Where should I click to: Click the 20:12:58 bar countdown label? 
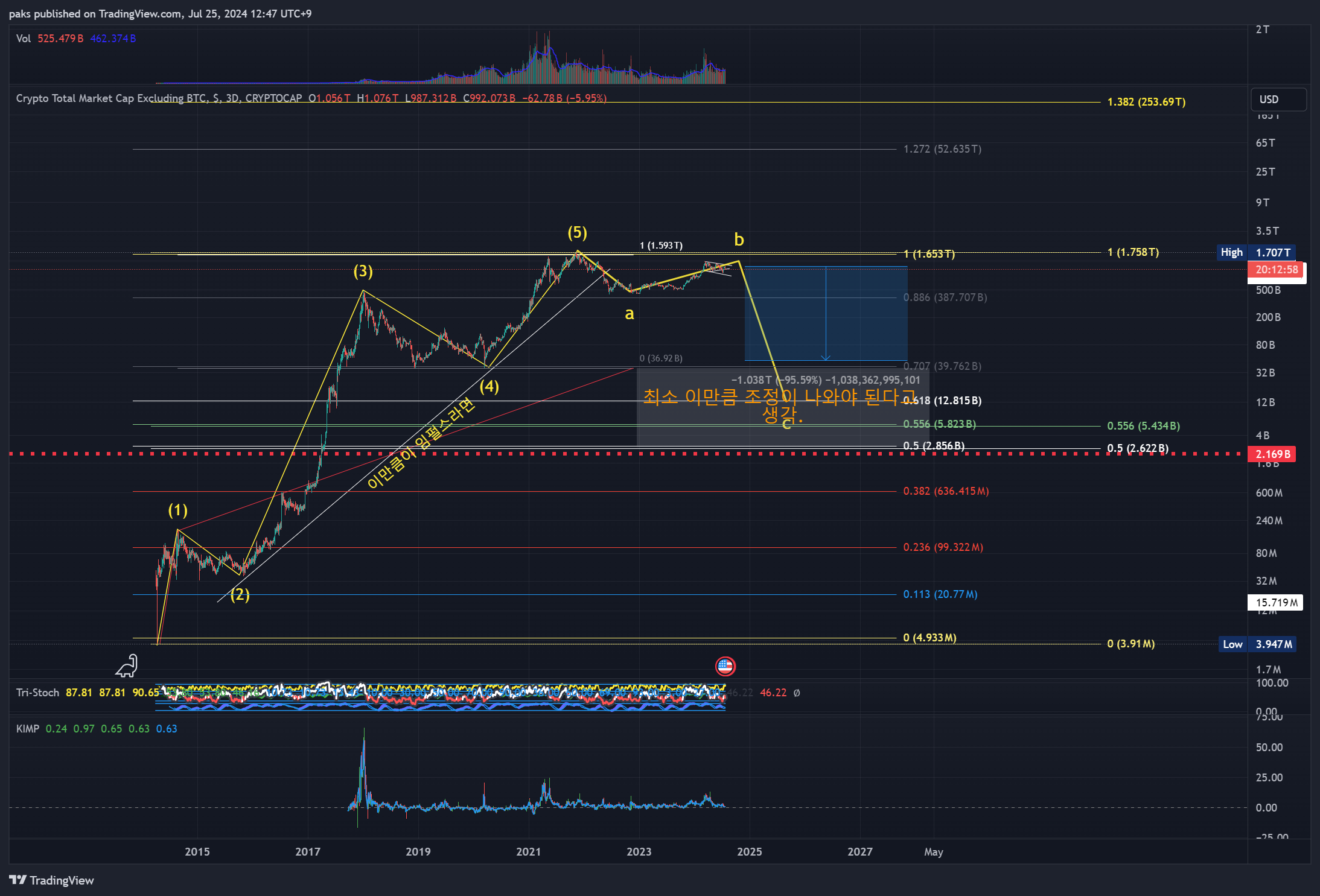point(1277,270)
